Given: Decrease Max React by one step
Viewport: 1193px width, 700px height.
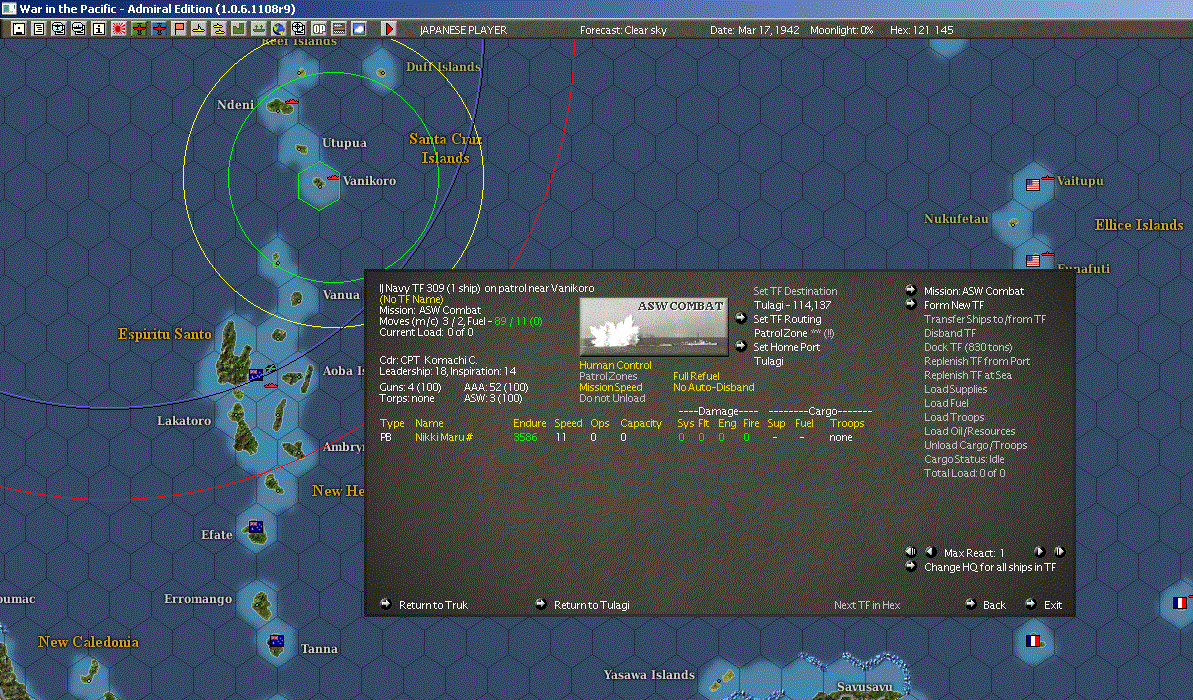Looking at the screenshot, I should point(930,552).
